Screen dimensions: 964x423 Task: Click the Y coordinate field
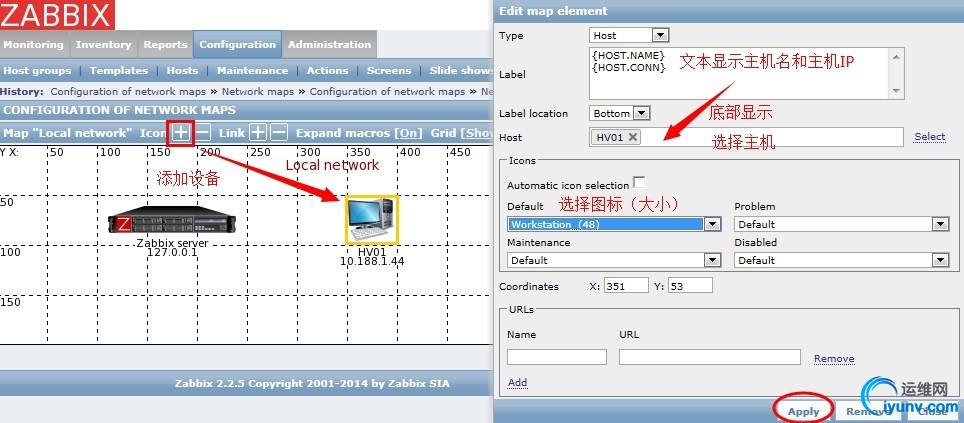[690, 285]
